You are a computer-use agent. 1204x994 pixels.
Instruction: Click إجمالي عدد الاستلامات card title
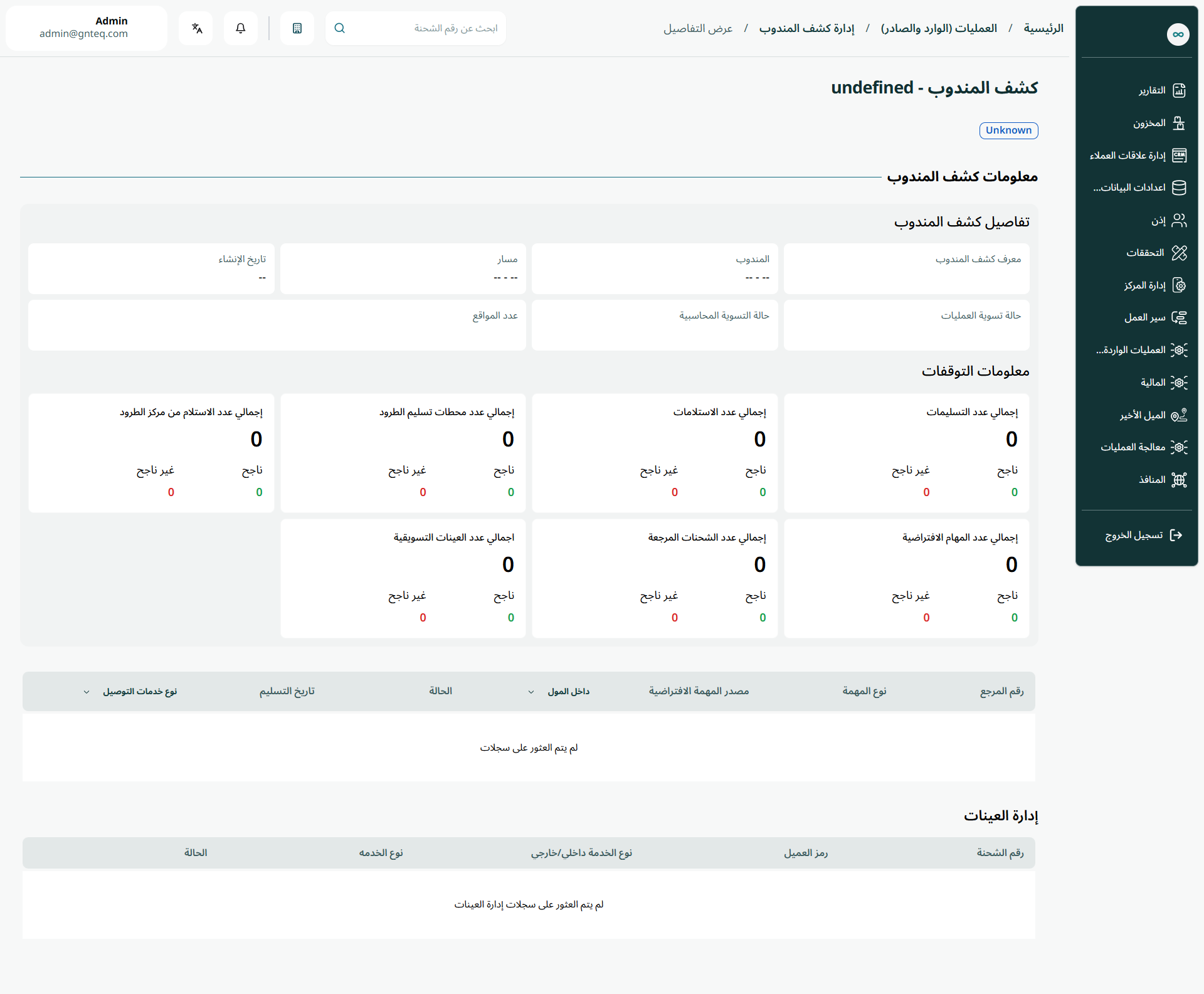[x=719, y=412]
